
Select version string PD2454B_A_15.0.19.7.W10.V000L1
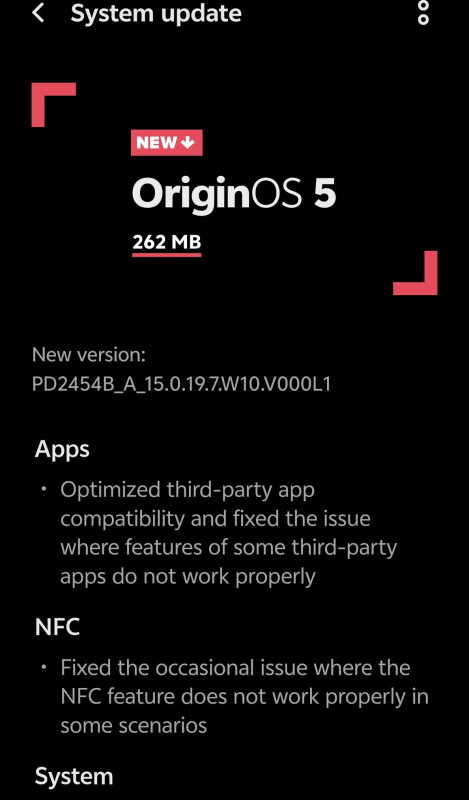[181, 384]
